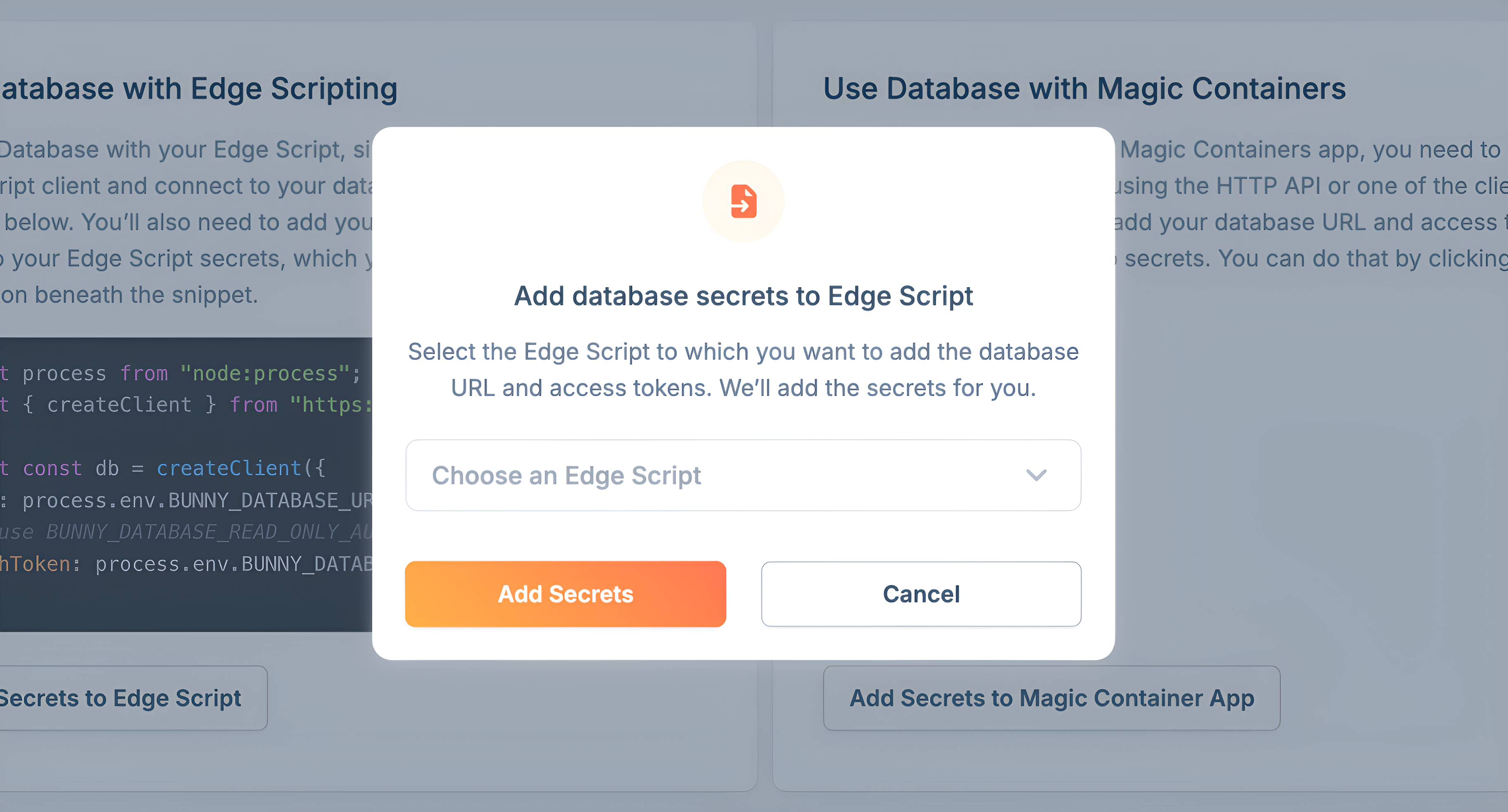Viewport: 1508px width, 812px height.
Task: Click the Add Secrets button
Action: (x=565, y=594)
